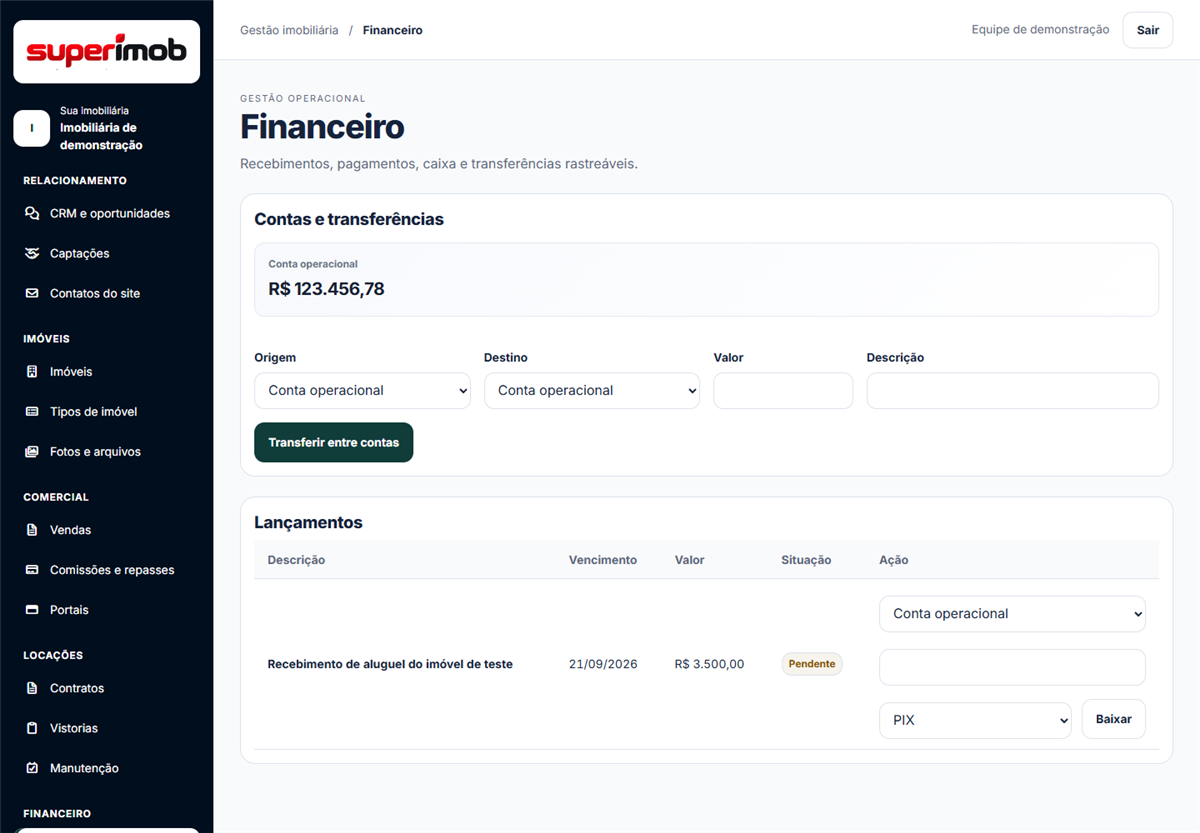Open Comissões e repasses page
Screen dimensions: 1200x833
[x=106, y=569]
